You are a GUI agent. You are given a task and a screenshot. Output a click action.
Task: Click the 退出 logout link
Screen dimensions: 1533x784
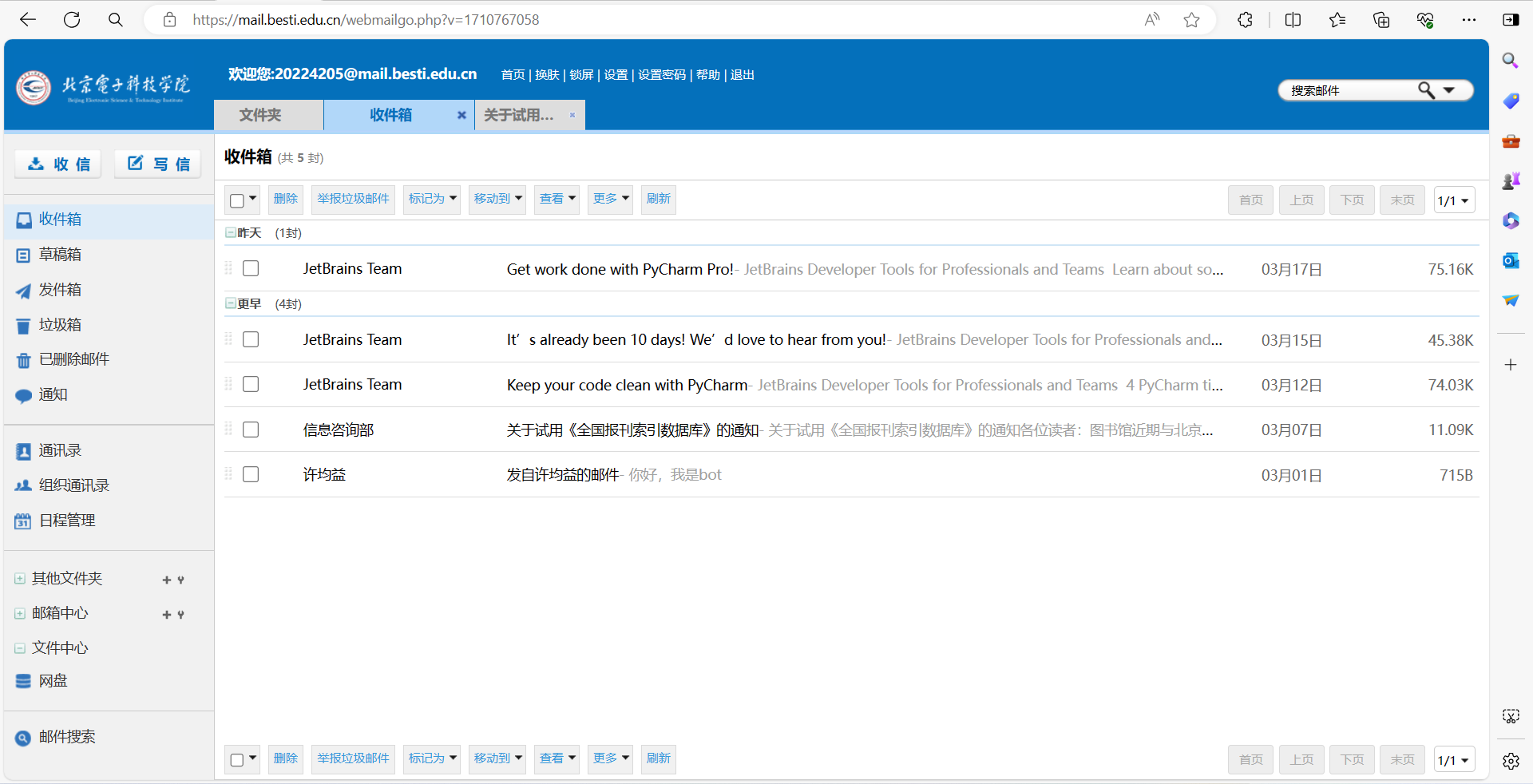(x=742, y=75)
